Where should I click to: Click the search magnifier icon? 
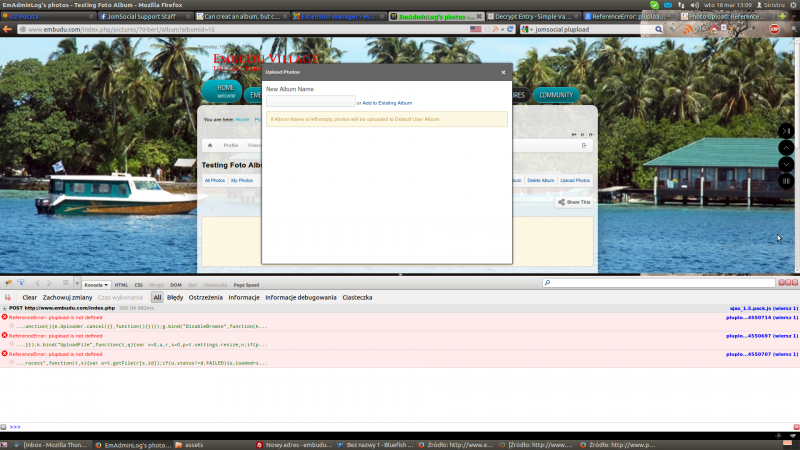[659, 30]
